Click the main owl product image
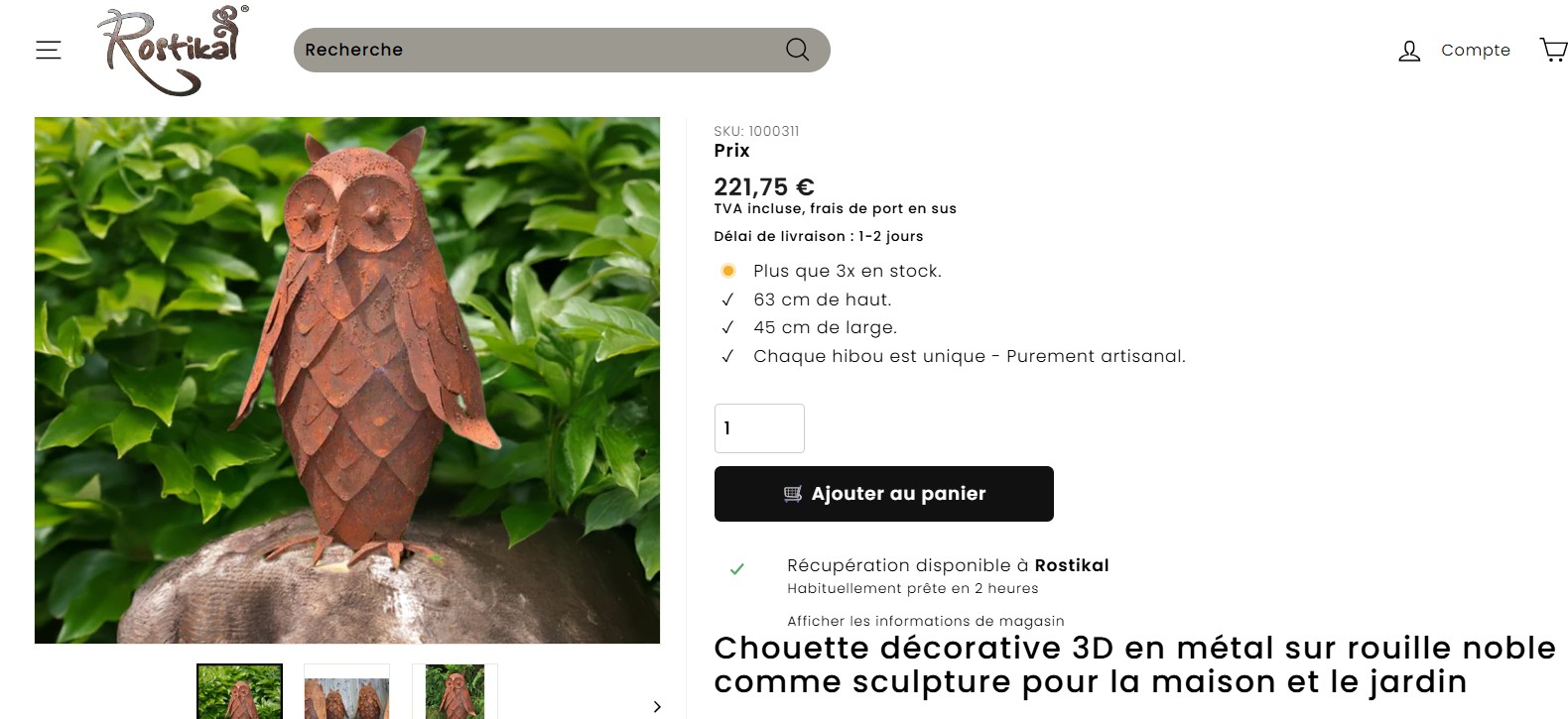This screenshot has width=1568, height=719. coord(347,380)
